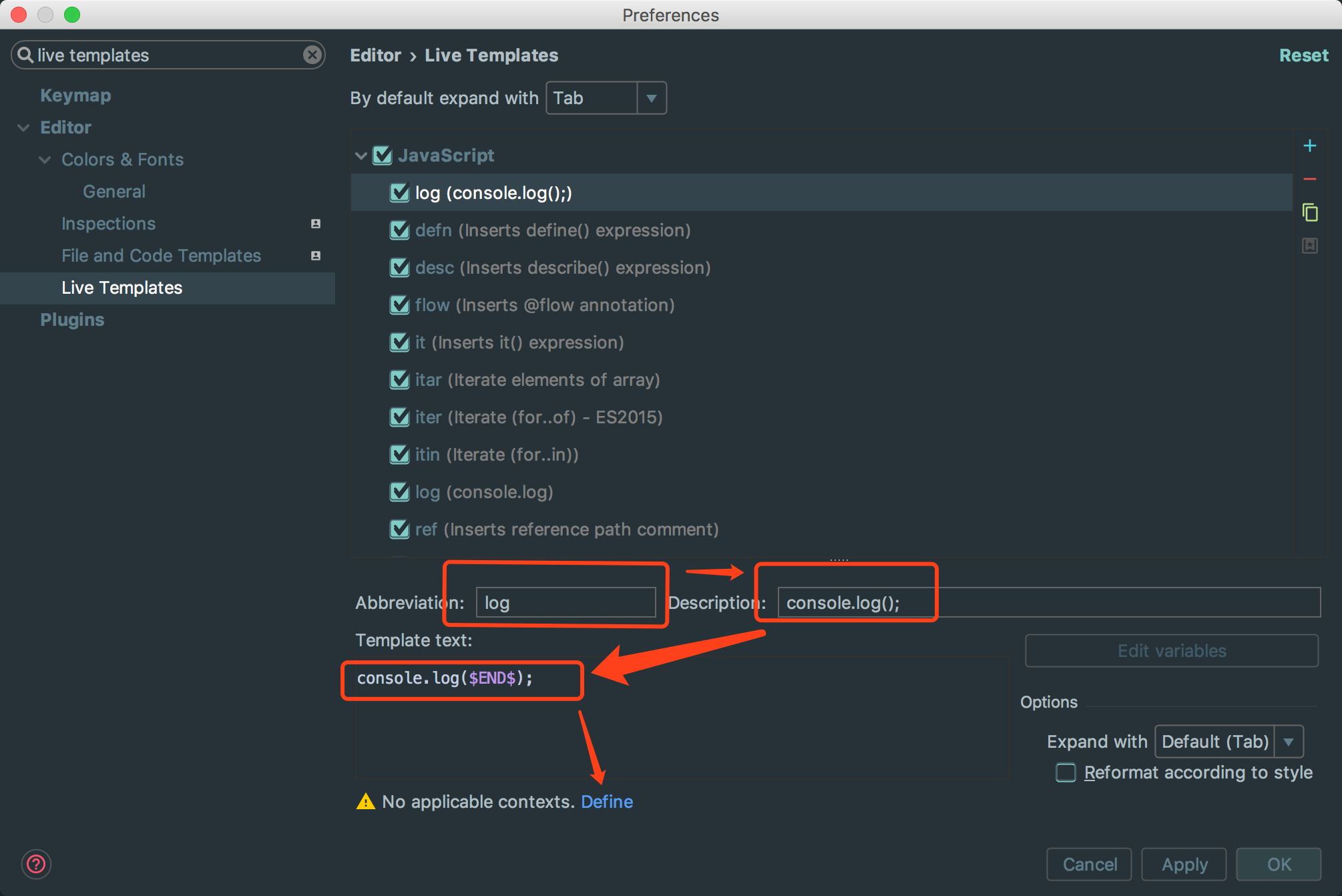This screenshot has width=1342, height=896.
Task: Click the Define contexts link
Action: coord(606,801)
